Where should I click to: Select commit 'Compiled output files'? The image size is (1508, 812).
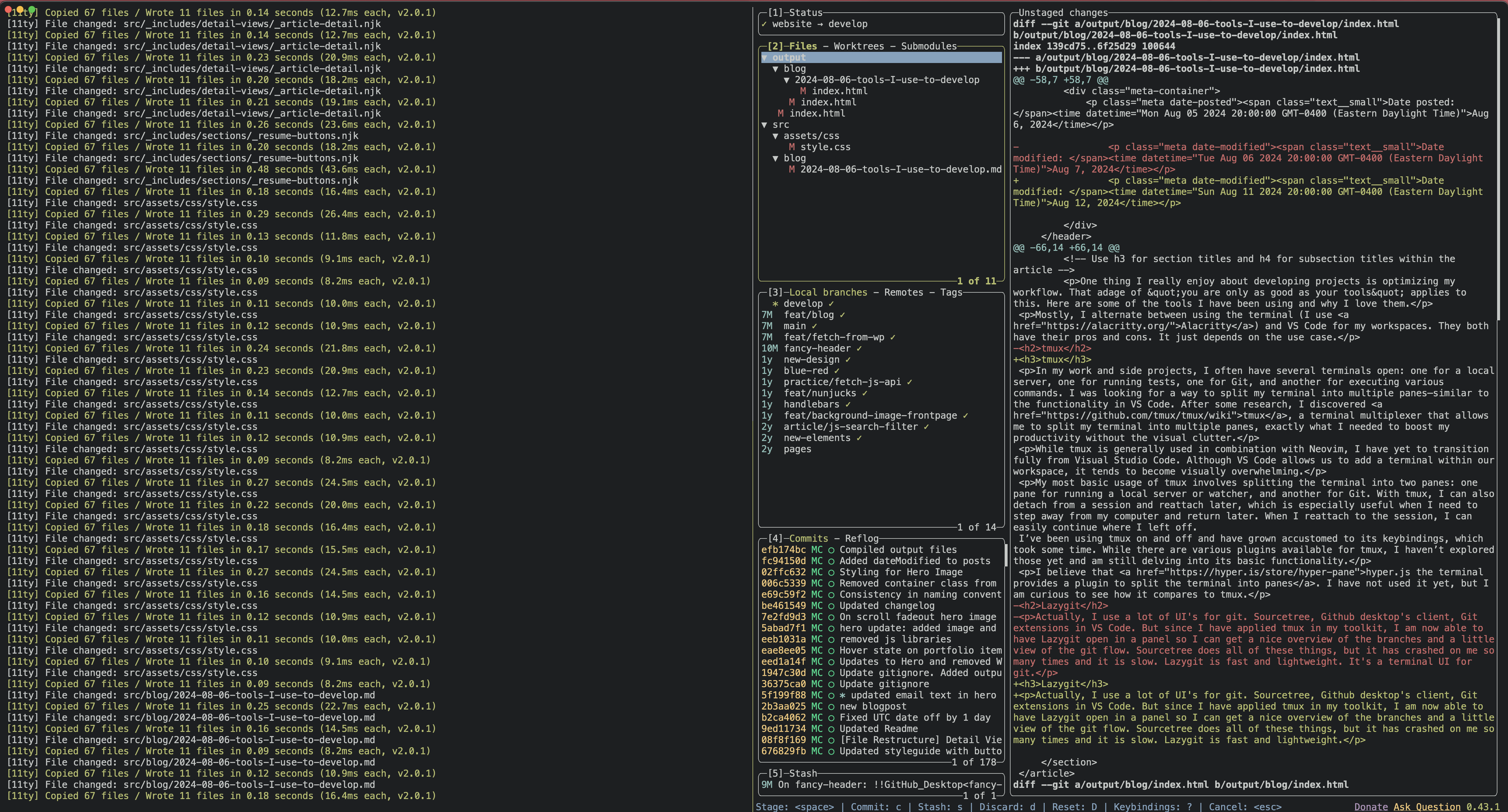898,550
